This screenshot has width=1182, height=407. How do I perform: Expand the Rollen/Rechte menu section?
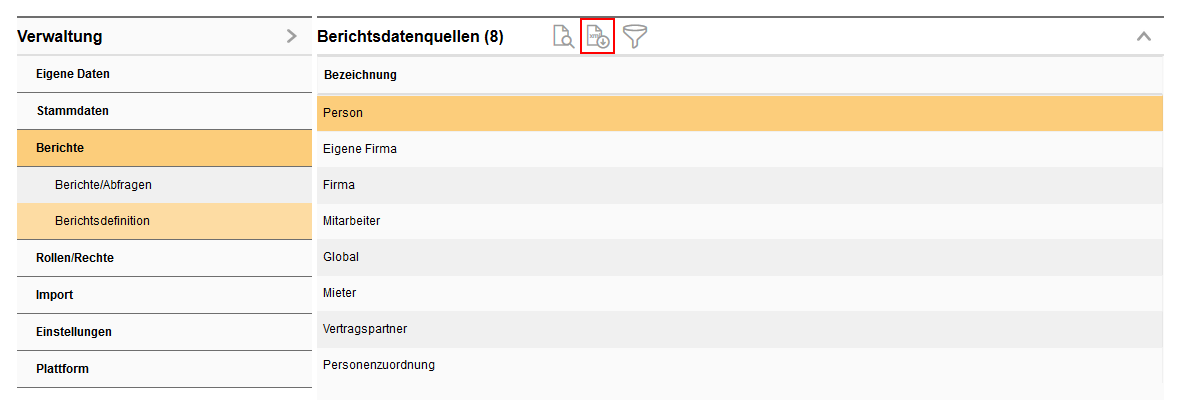75,258
